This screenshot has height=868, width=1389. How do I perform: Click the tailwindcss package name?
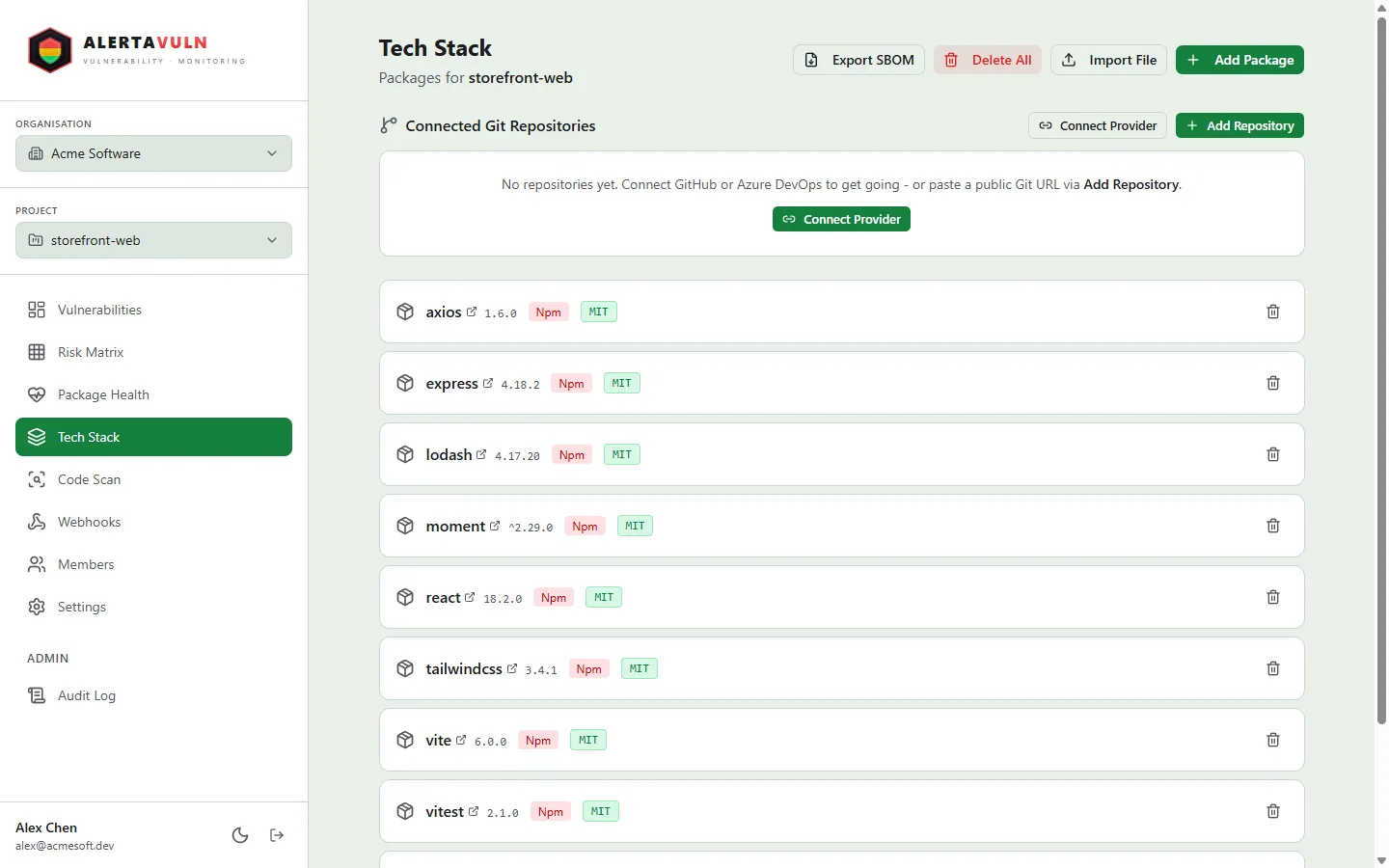point(464,668)
